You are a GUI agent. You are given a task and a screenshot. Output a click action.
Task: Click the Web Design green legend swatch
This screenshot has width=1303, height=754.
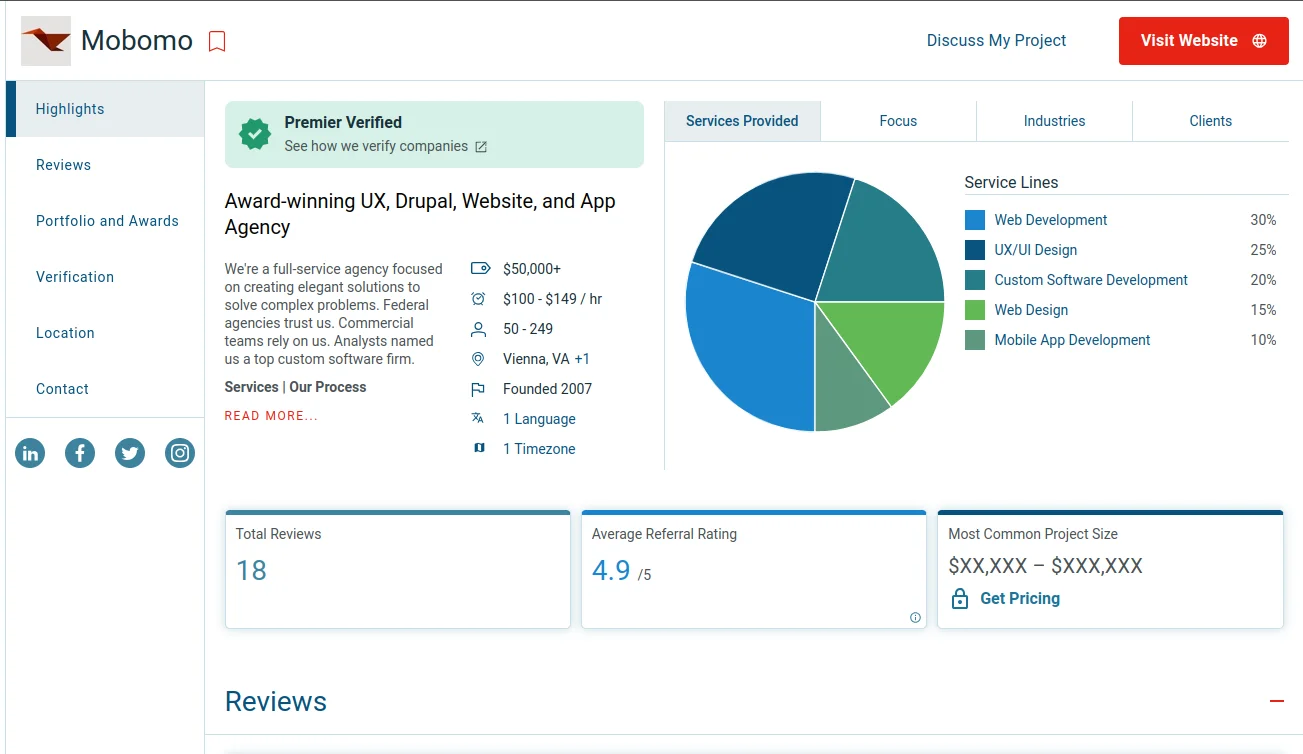click(975, 310)
